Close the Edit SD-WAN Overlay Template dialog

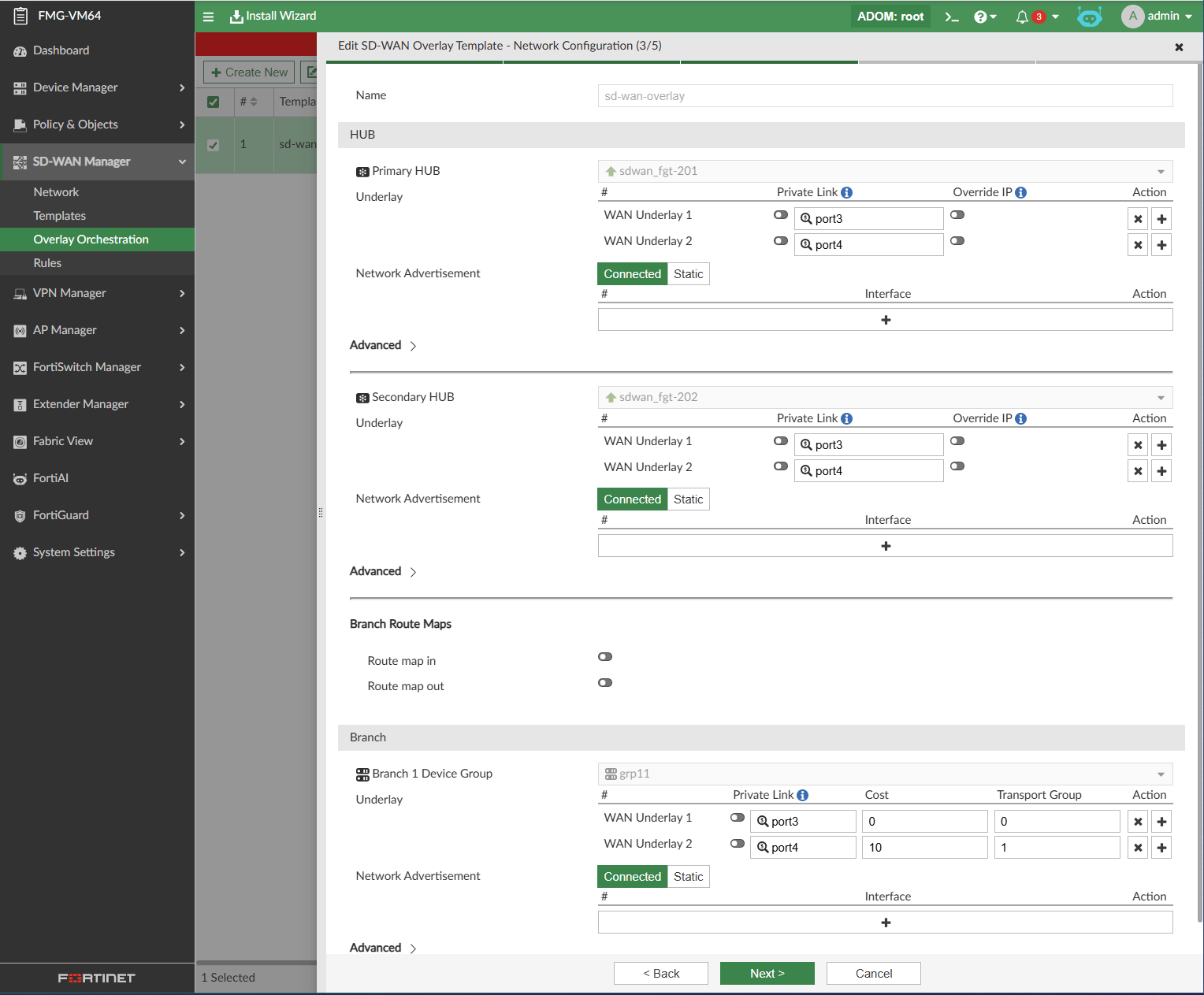pyautogui.click(x=1179, y=47)
